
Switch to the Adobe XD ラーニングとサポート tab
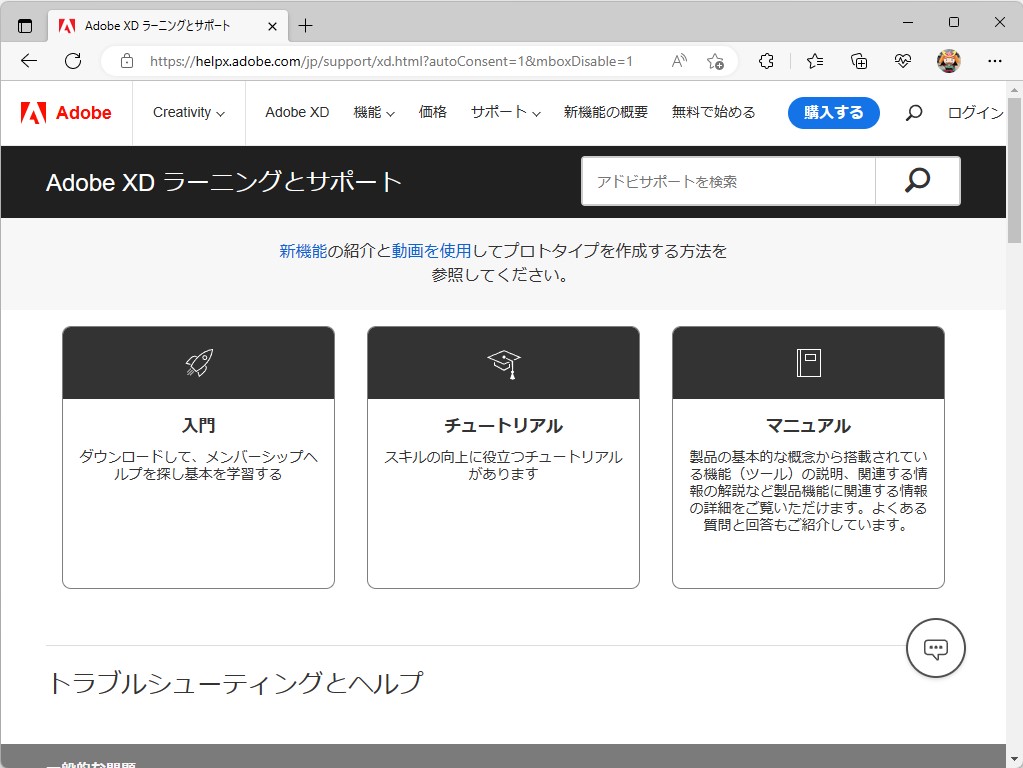[x=160, y=27]
